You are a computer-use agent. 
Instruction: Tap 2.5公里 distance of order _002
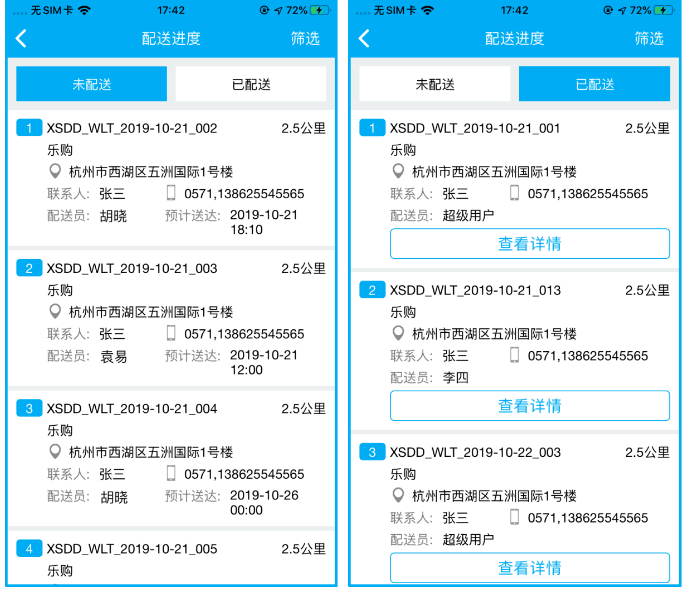click(304, 128)
